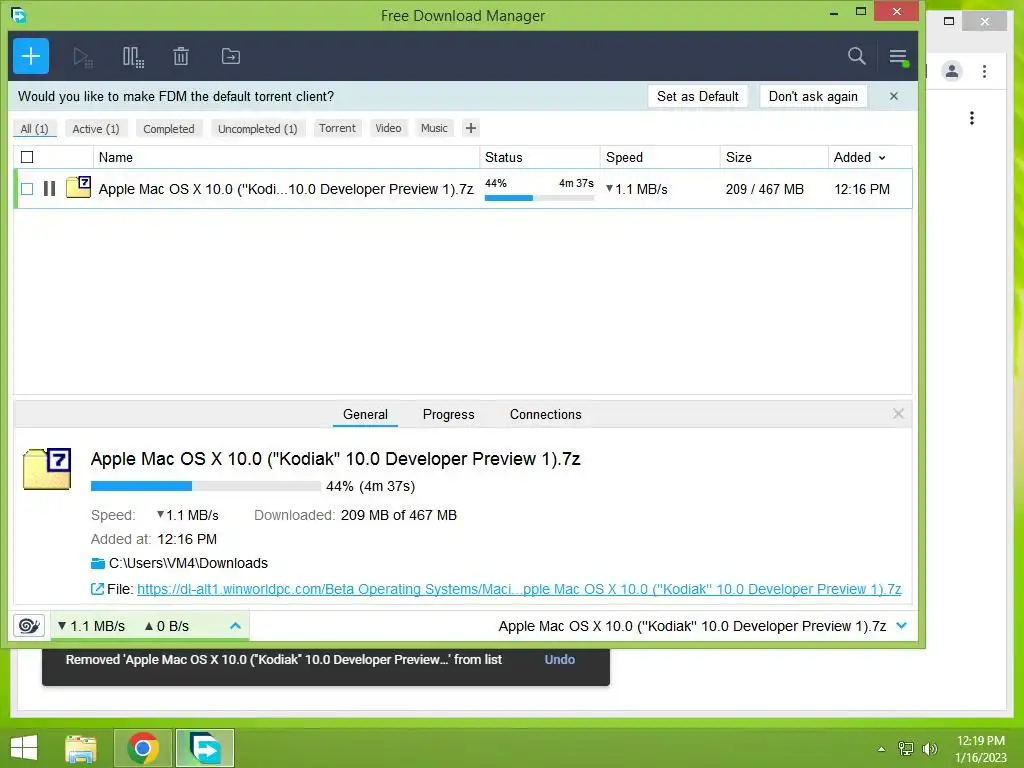
Task: Open the hamburger main menu
Action: click(899, 57)
